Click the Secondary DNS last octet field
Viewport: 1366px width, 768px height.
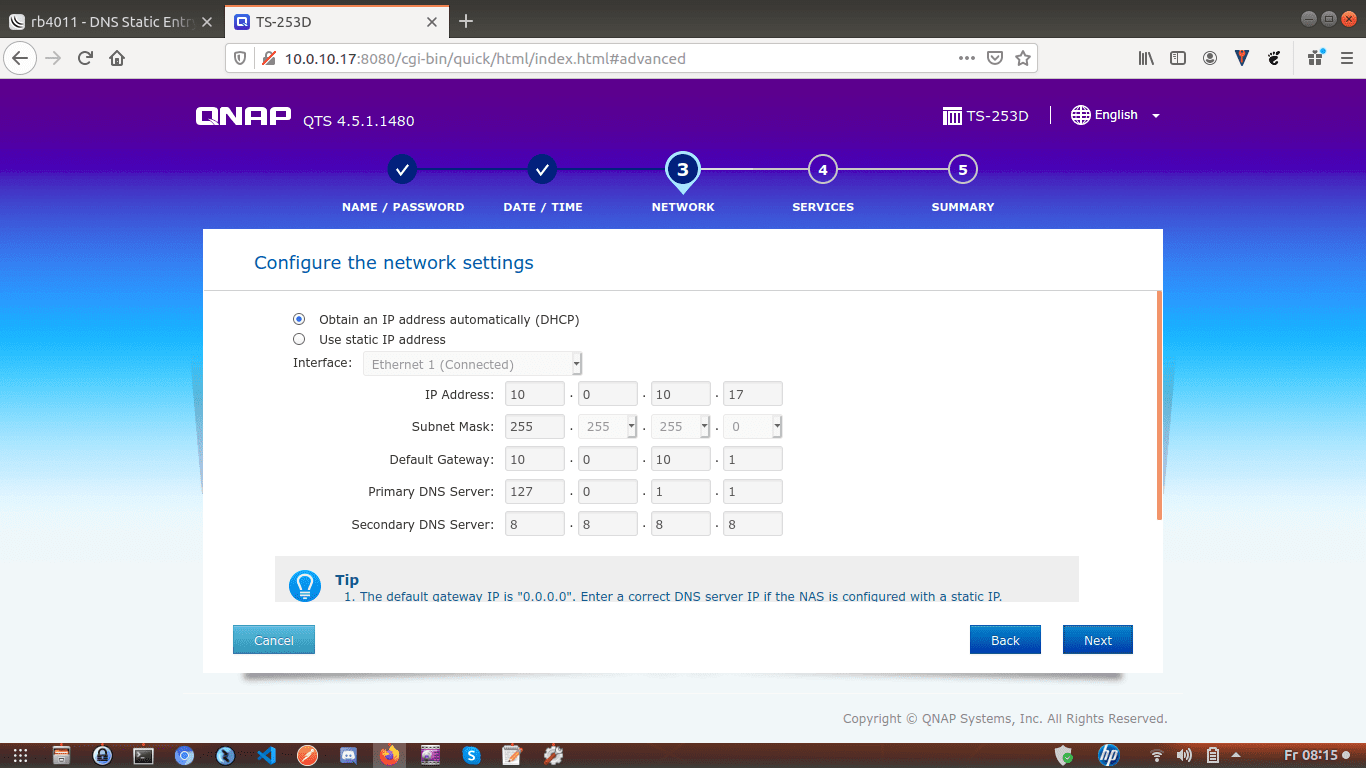coord(753,524)
